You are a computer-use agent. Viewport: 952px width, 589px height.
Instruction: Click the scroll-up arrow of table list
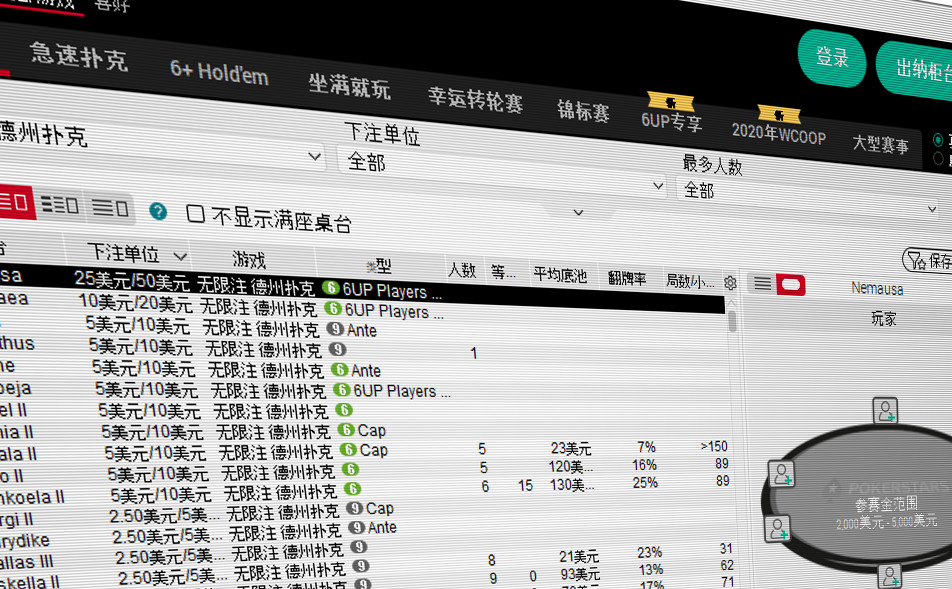732,302
